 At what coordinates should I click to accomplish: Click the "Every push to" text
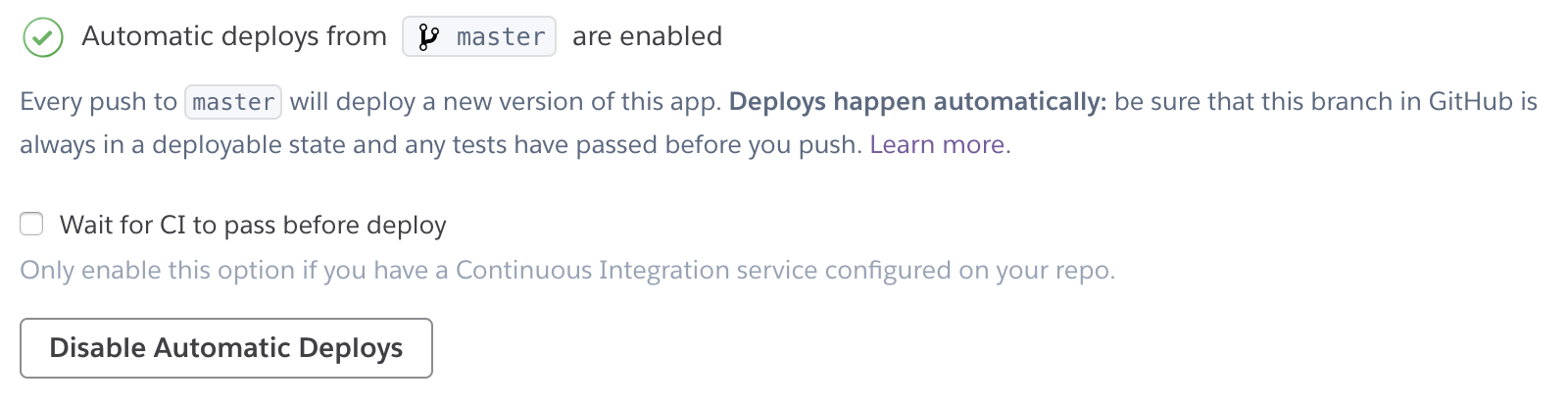click(99, 102)
